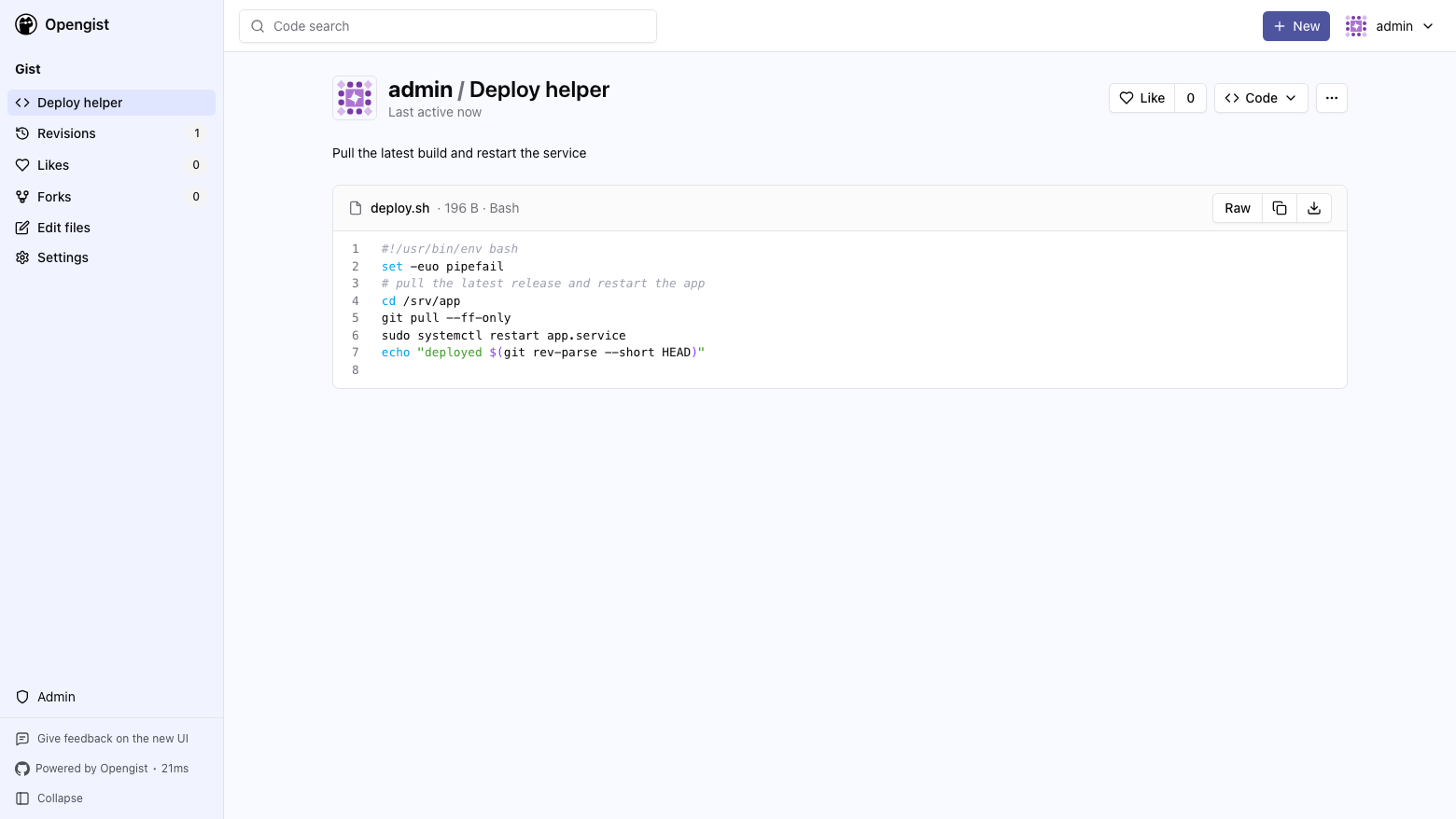Viewport: 1456px width, 819px height.
Task: Click the like count 0
Action: (1190, 98)
